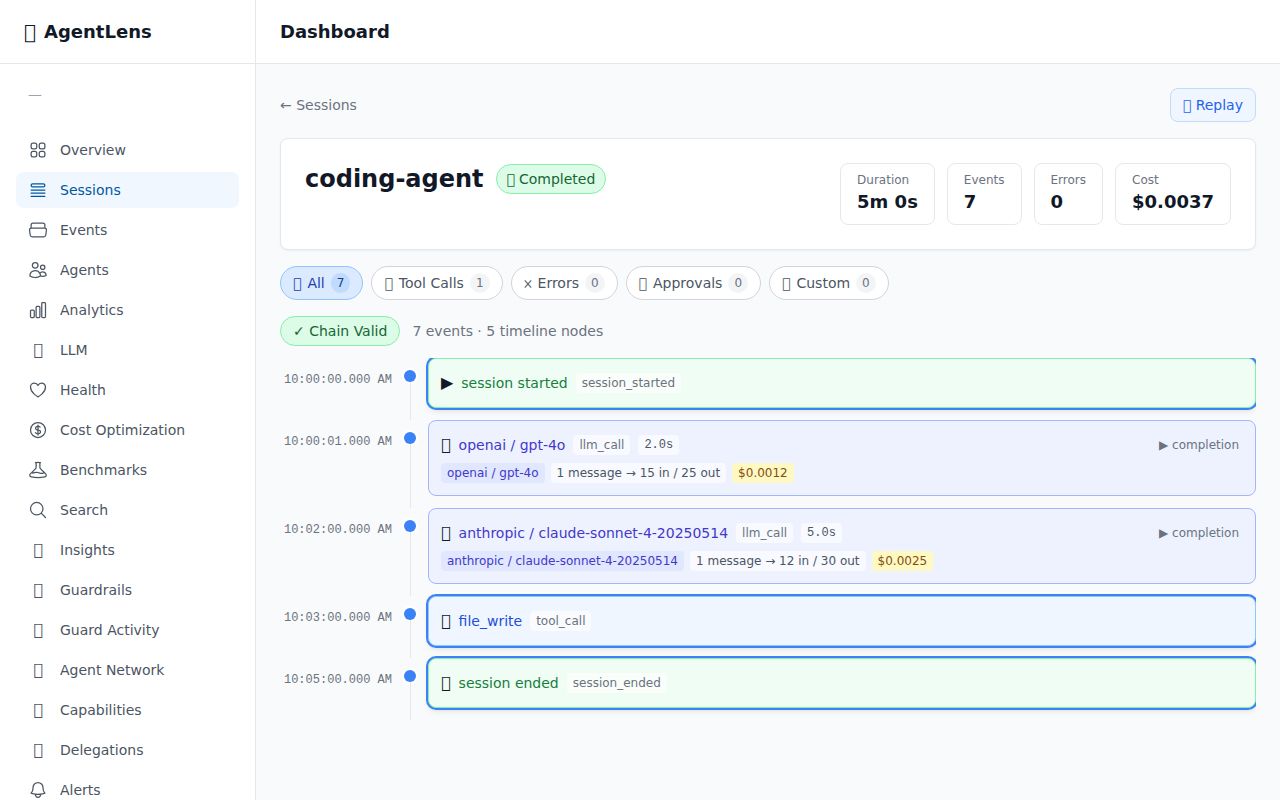
Task: Click the Alerts bell icon
Action: pos(38,790)
